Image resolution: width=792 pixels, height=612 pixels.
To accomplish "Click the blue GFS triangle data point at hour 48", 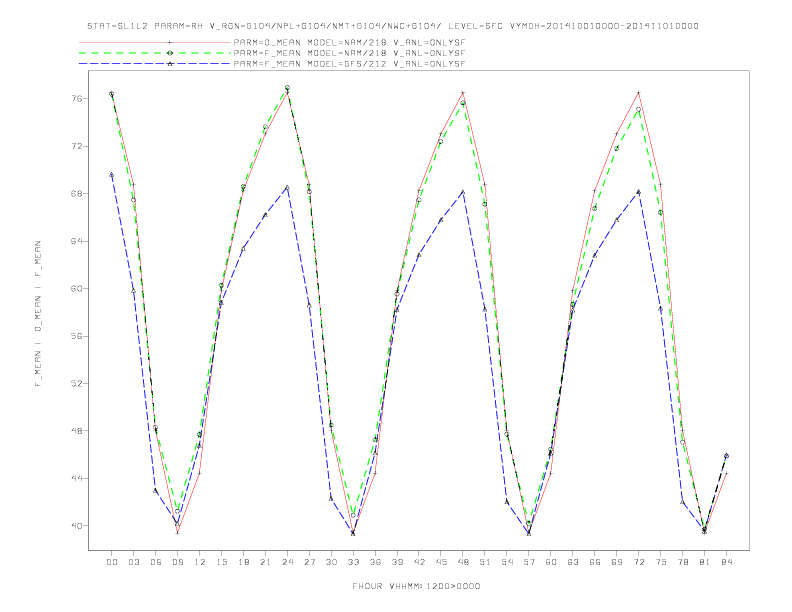I will (463, 192).
